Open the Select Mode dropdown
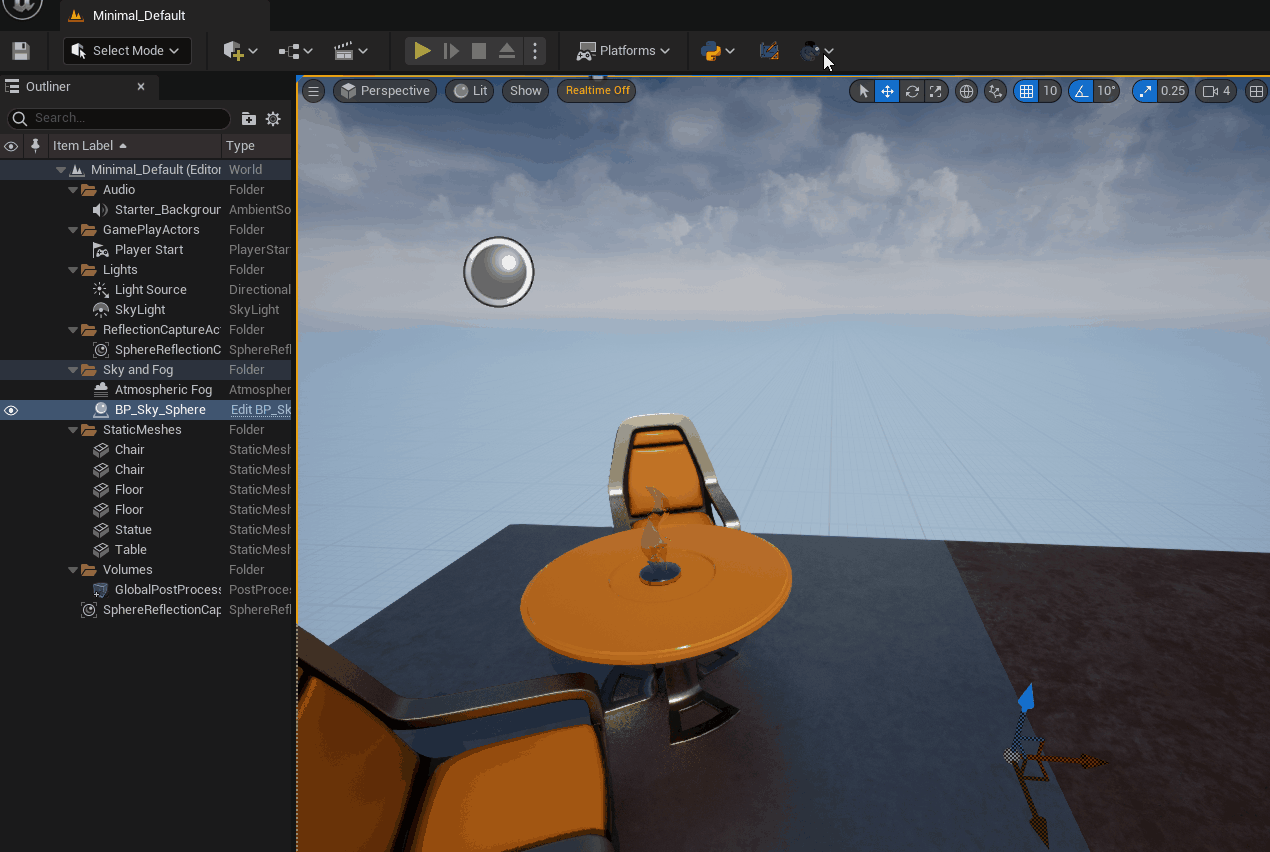Image resolution: width=1270 pixels, height=852 pixels. [x=127, y=51]
